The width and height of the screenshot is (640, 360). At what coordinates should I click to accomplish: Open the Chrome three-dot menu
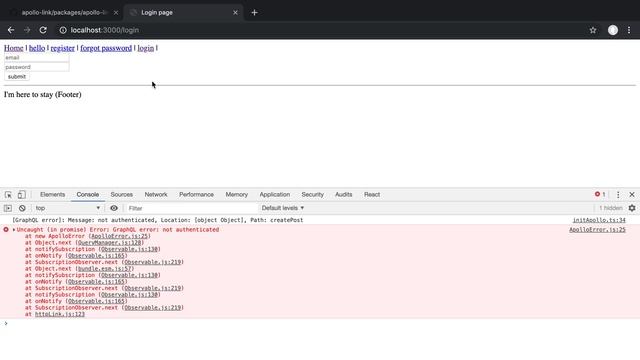point(629,30)
